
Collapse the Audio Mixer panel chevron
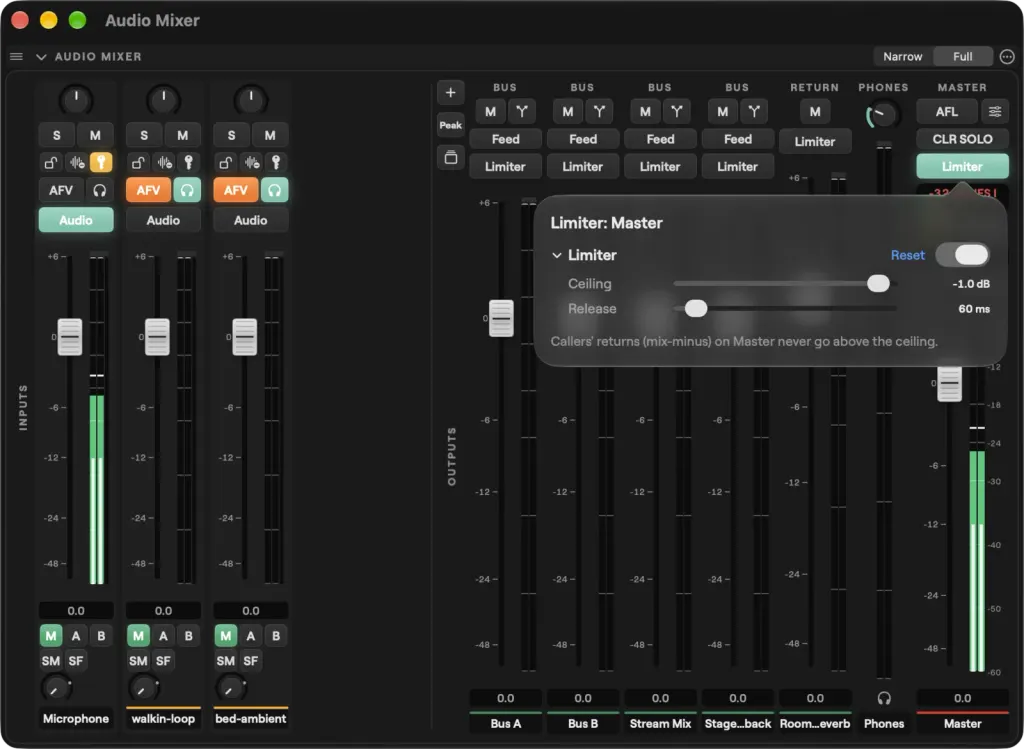[41, 57]
